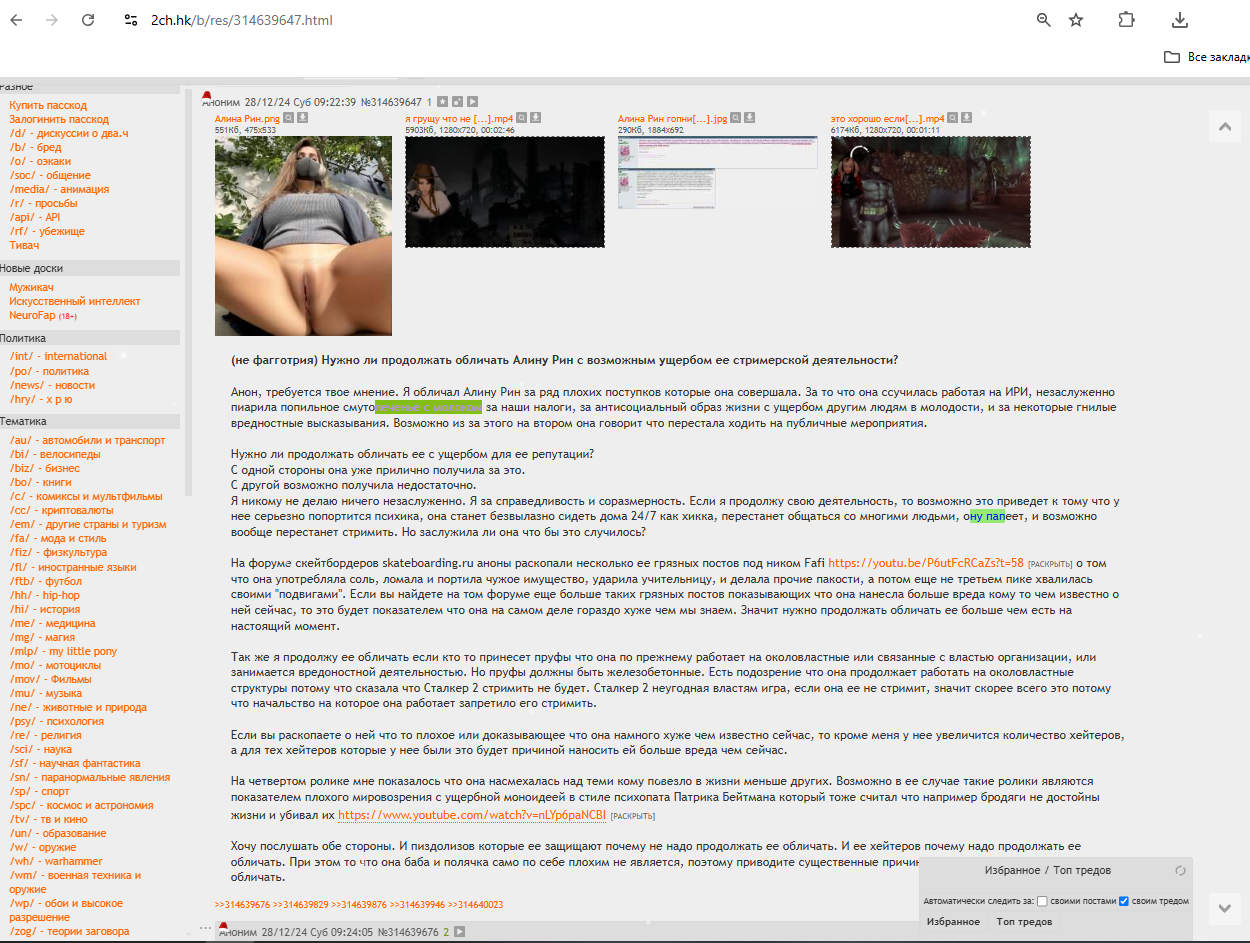Go to the /news/ - новости board

point(52,385)
